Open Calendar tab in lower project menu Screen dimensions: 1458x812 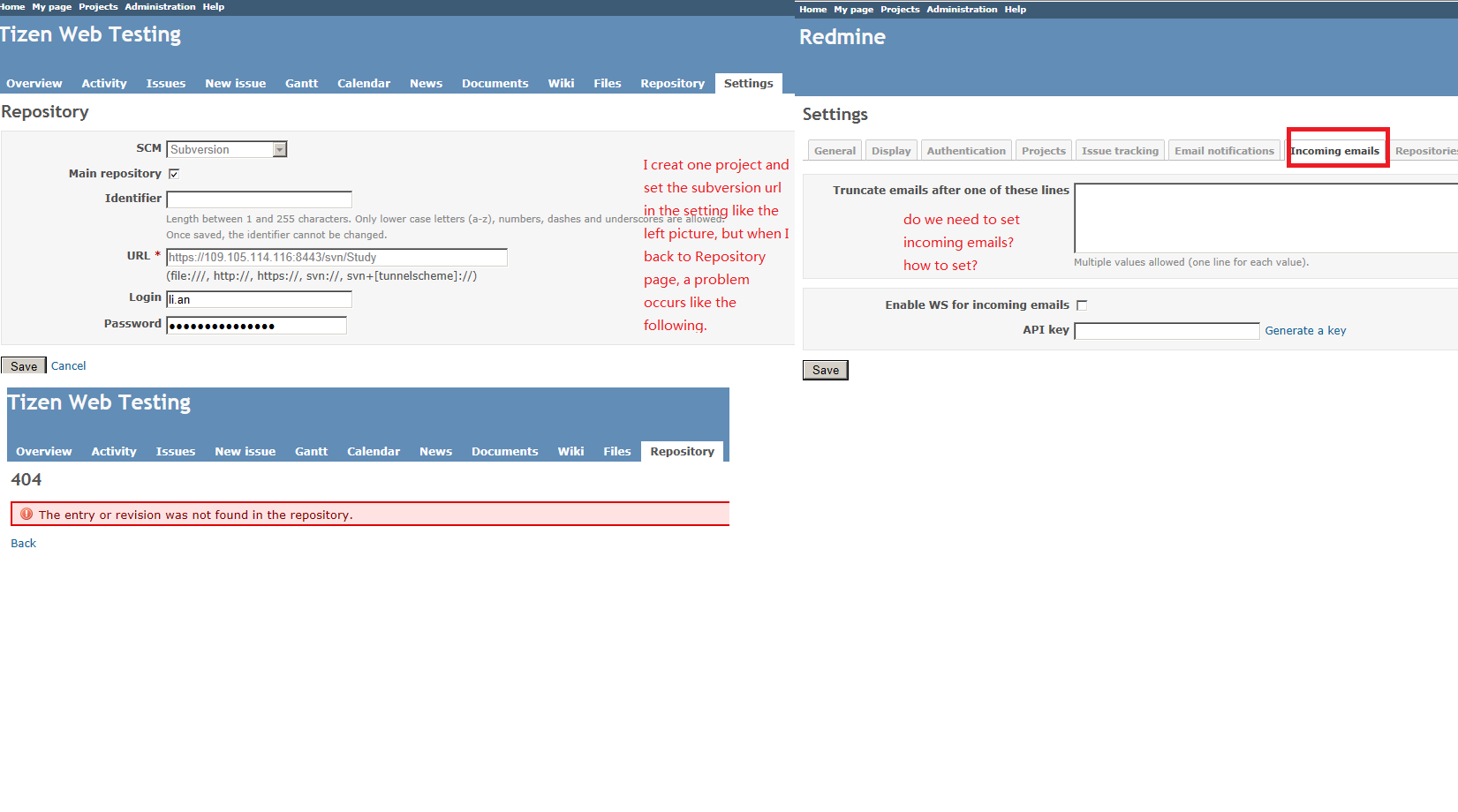tap(373, 451)
